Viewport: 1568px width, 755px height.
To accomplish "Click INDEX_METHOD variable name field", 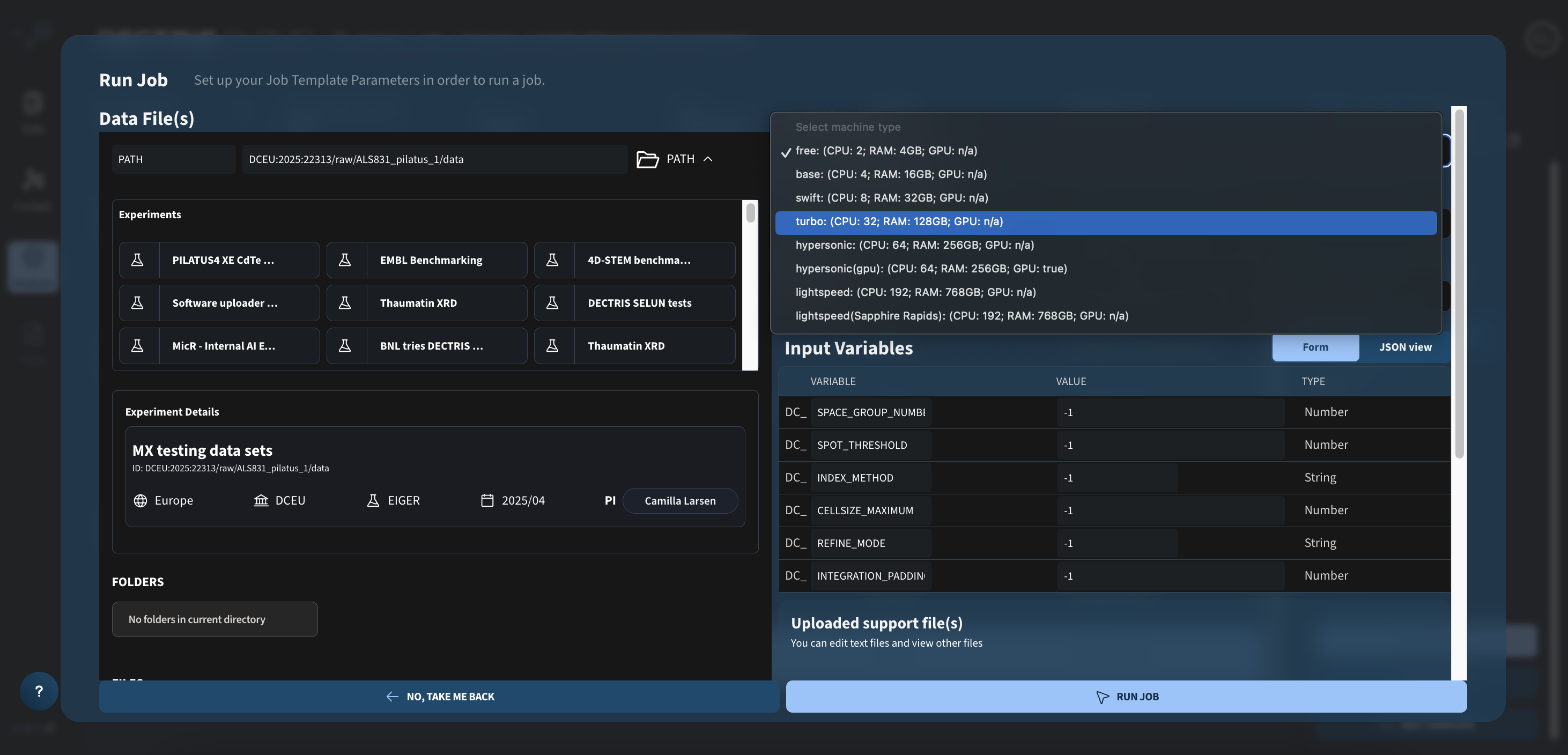I will (870, 478).
